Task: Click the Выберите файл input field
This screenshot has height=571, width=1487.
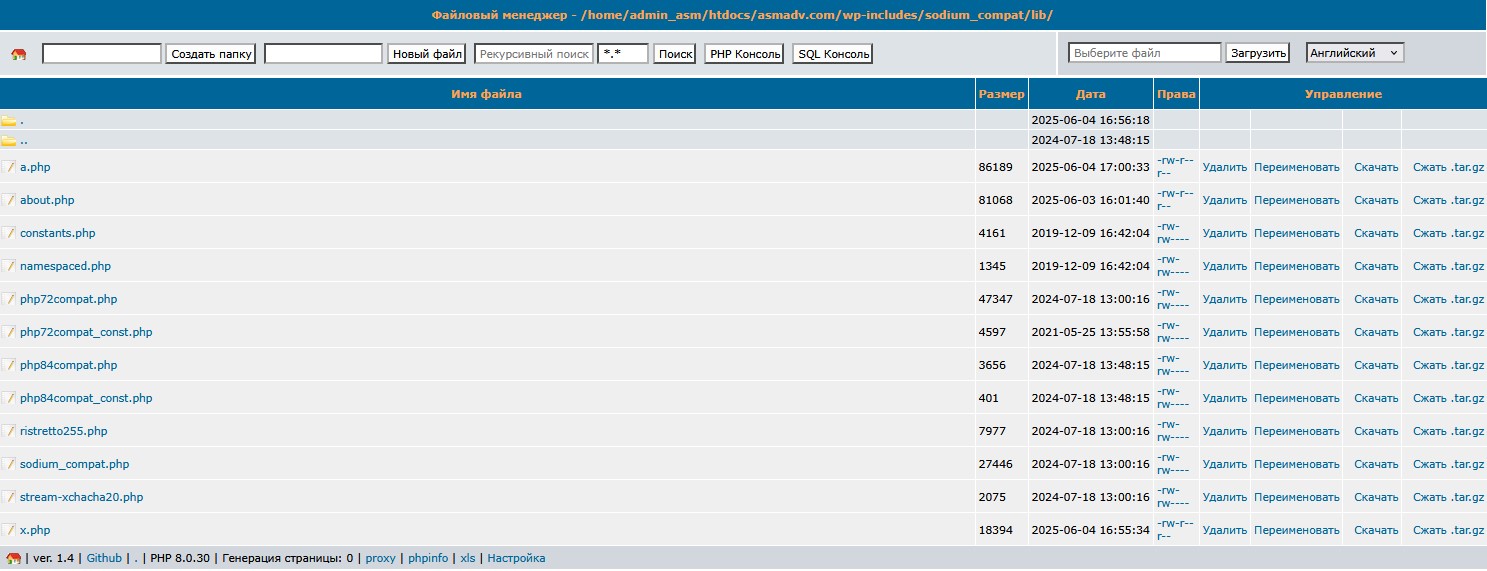Action: click(x=1145, y=53)
